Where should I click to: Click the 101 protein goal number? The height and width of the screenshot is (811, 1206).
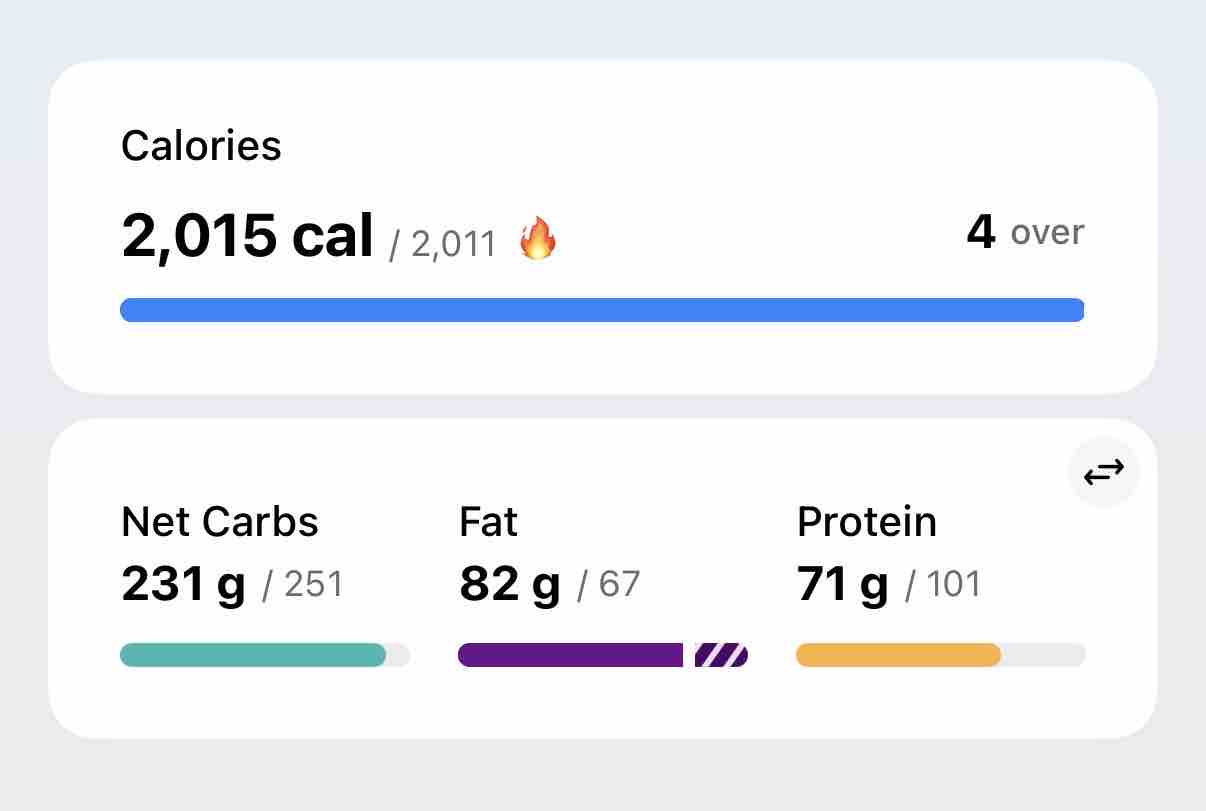(954, 584)
